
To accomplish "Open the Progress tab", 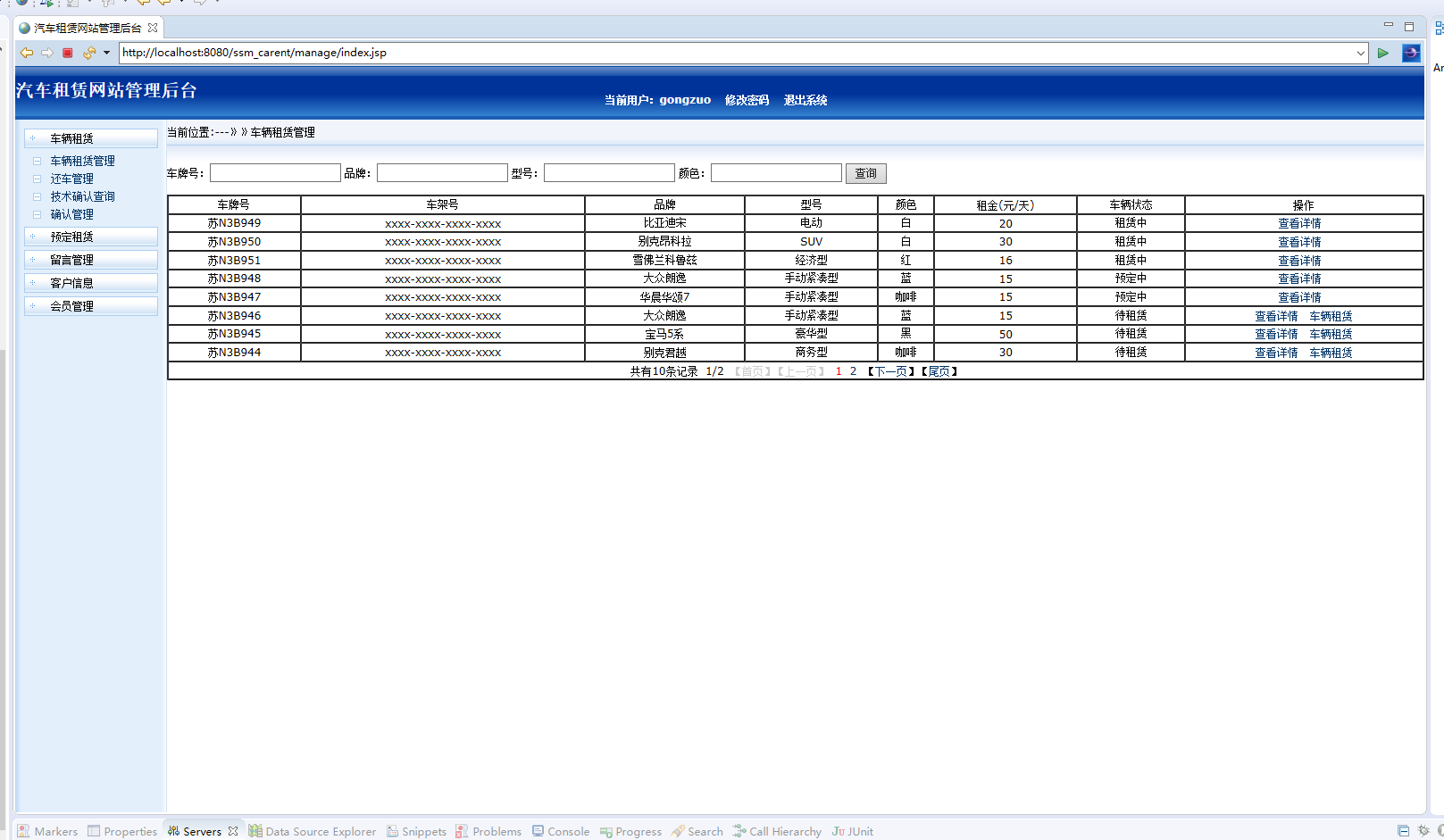I will coord(631,831).
